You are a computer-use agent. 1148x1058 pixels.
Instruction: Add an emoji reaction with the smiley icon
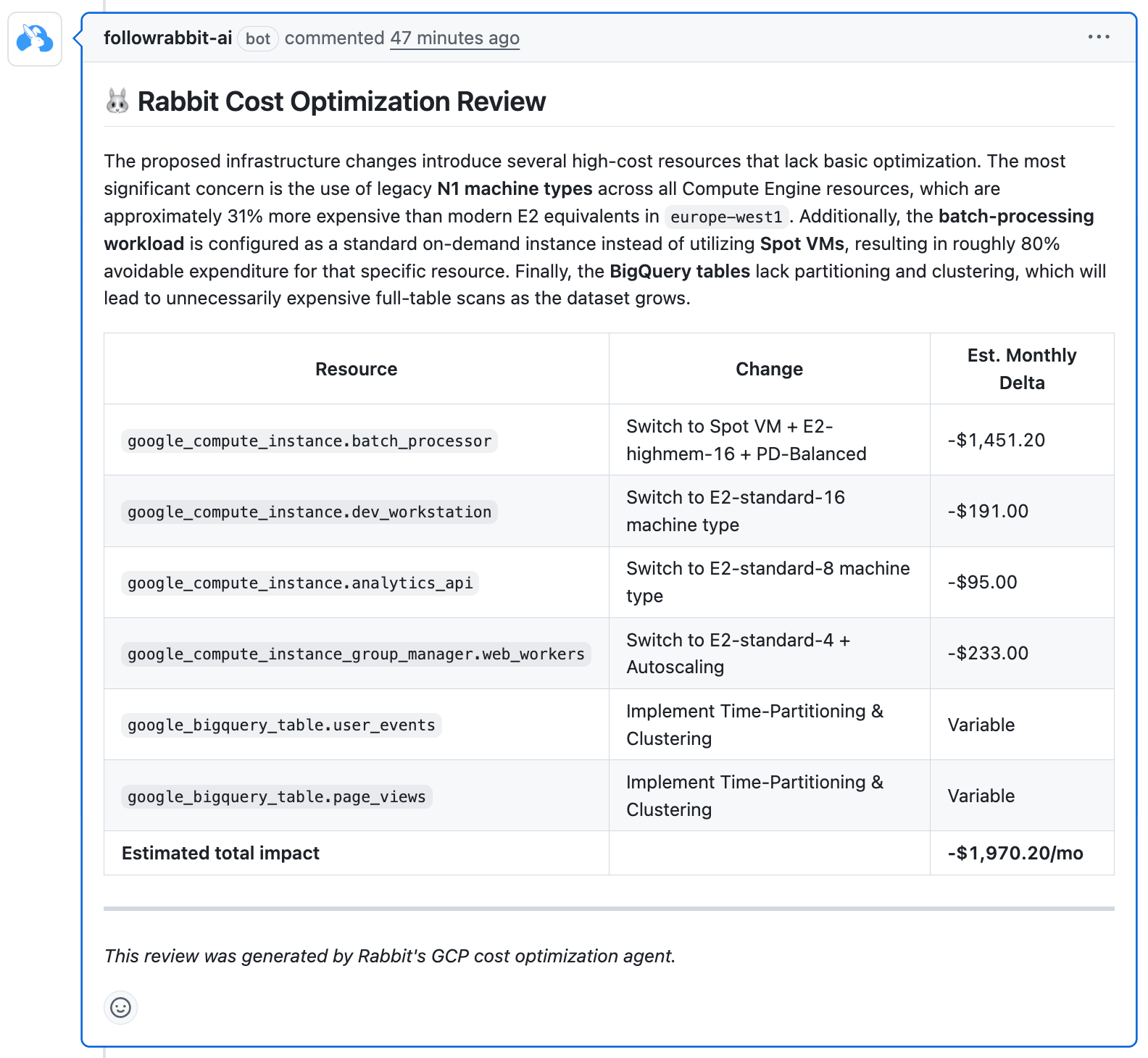120,1007
